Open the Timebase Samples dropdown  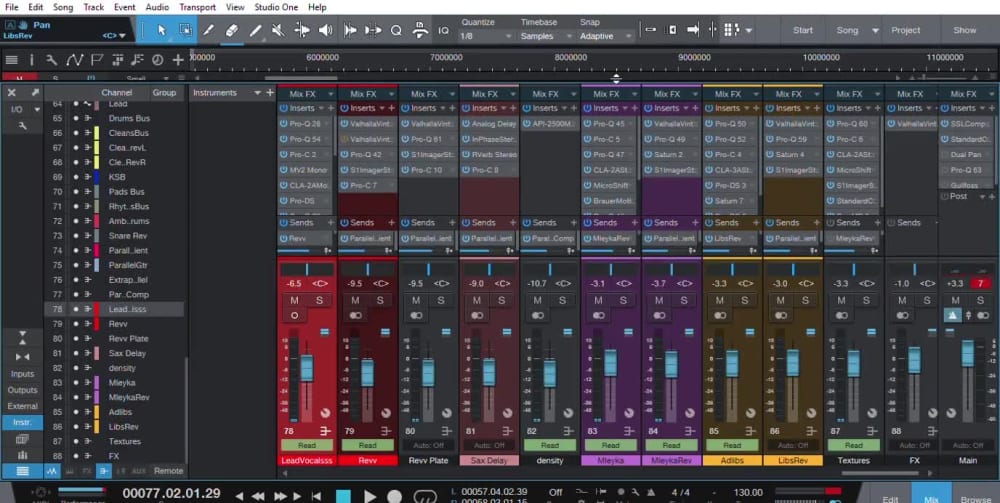545,36
